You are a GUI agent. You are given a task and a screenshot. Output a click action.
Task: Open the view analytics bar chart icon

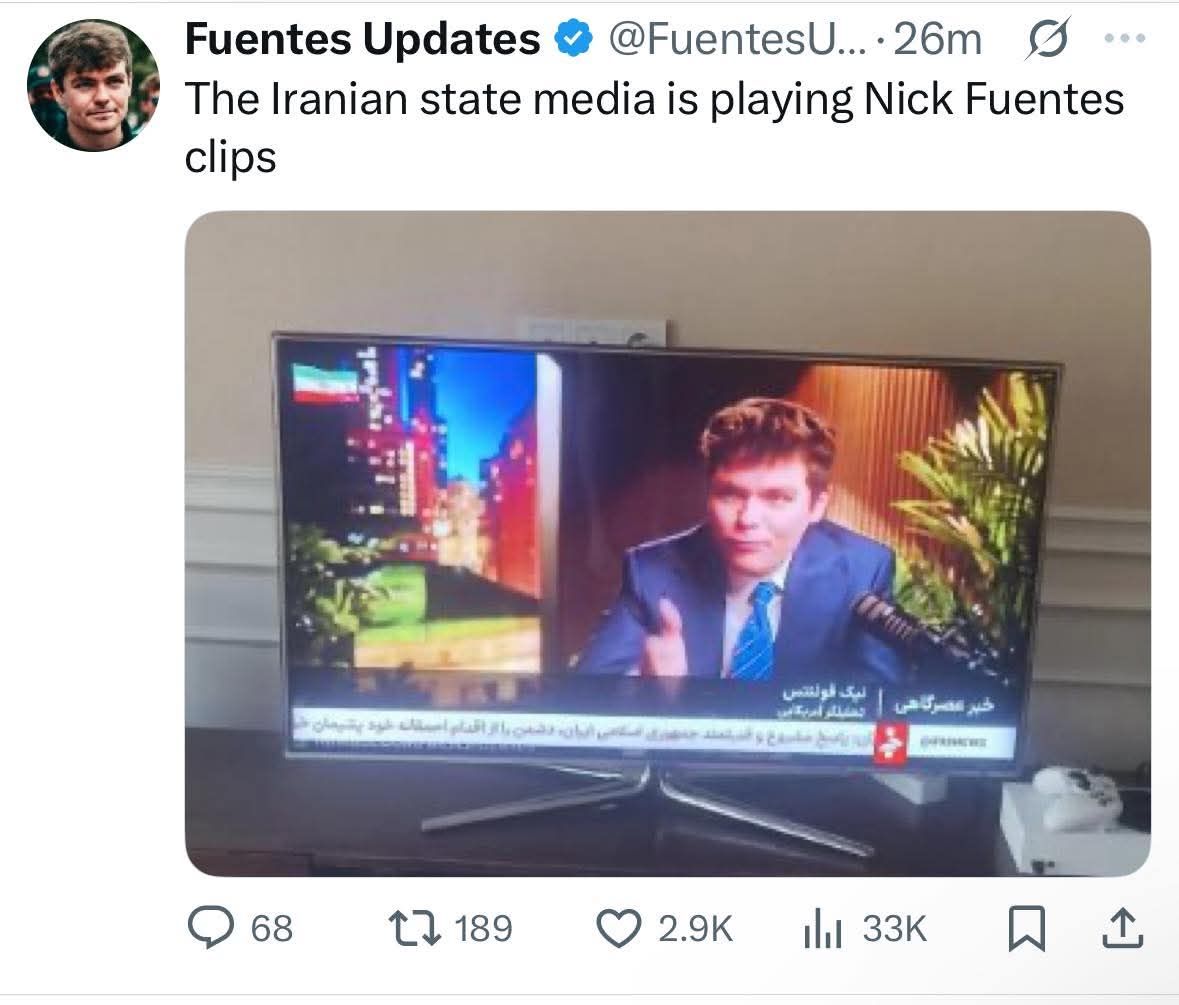pyautogui.click(x=823, y=929)
